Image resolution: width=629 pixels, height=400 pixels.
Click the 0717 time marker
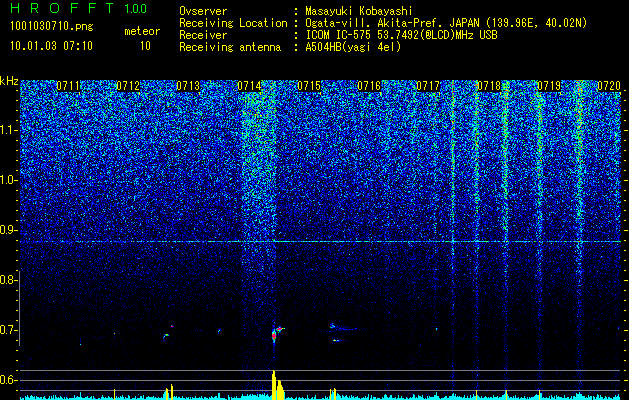click(428, 86)
